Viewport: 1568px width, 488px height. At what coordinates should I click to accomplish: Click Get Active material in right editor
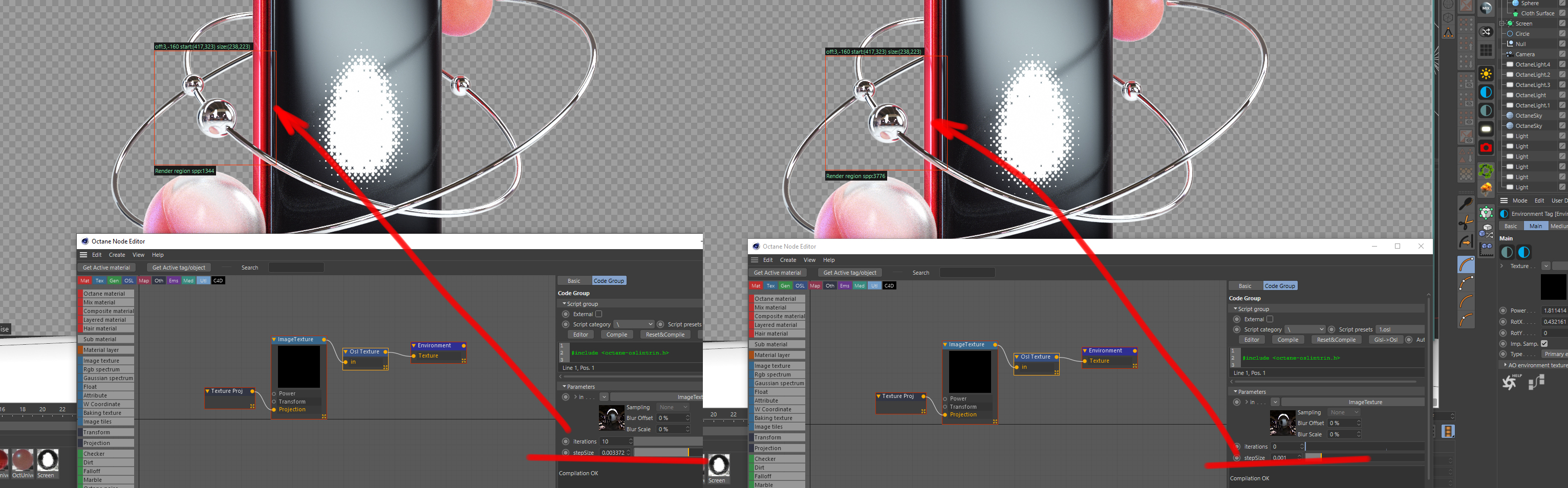coord(777,273)
